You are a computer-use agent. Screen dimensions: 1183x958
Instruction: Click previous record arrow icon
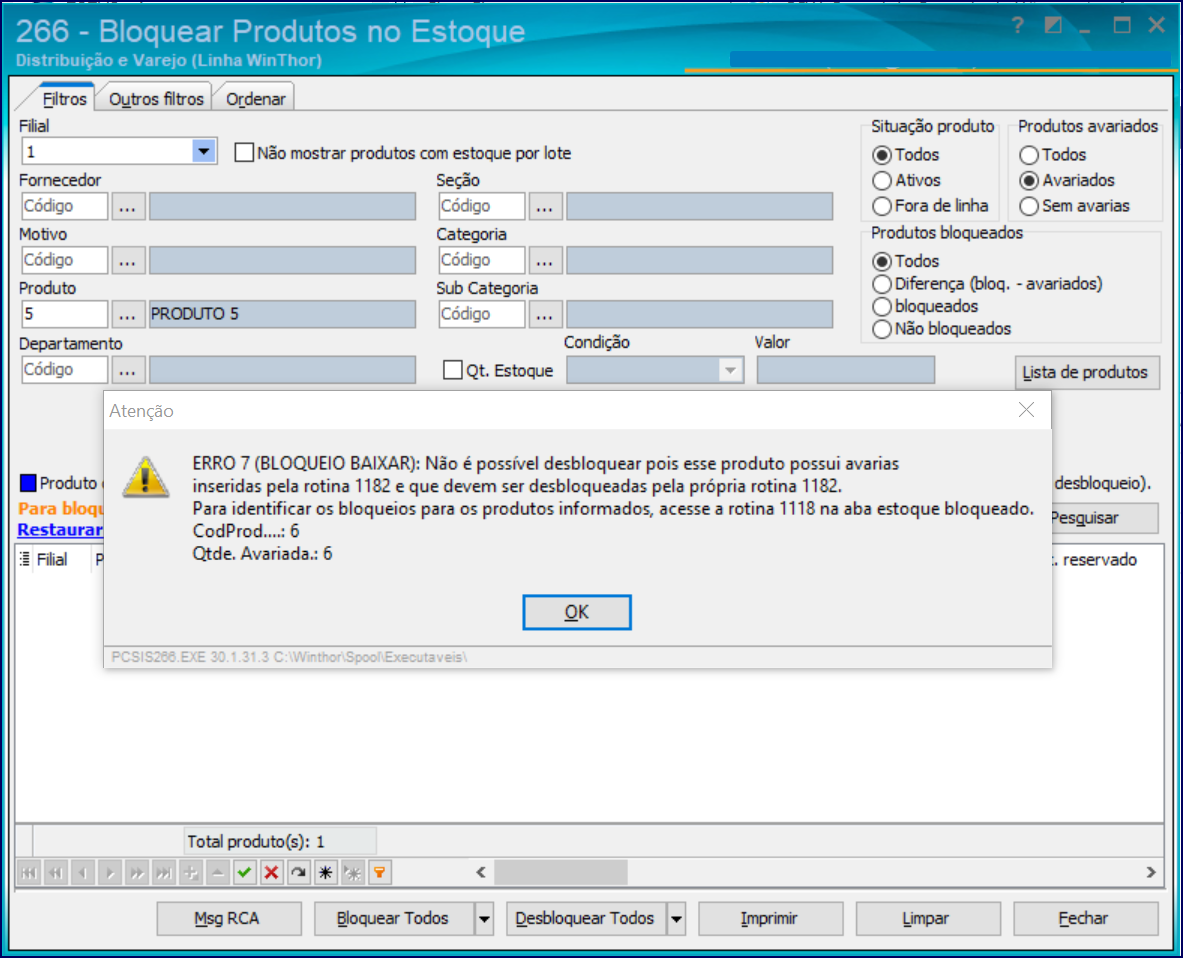point(83,873)
